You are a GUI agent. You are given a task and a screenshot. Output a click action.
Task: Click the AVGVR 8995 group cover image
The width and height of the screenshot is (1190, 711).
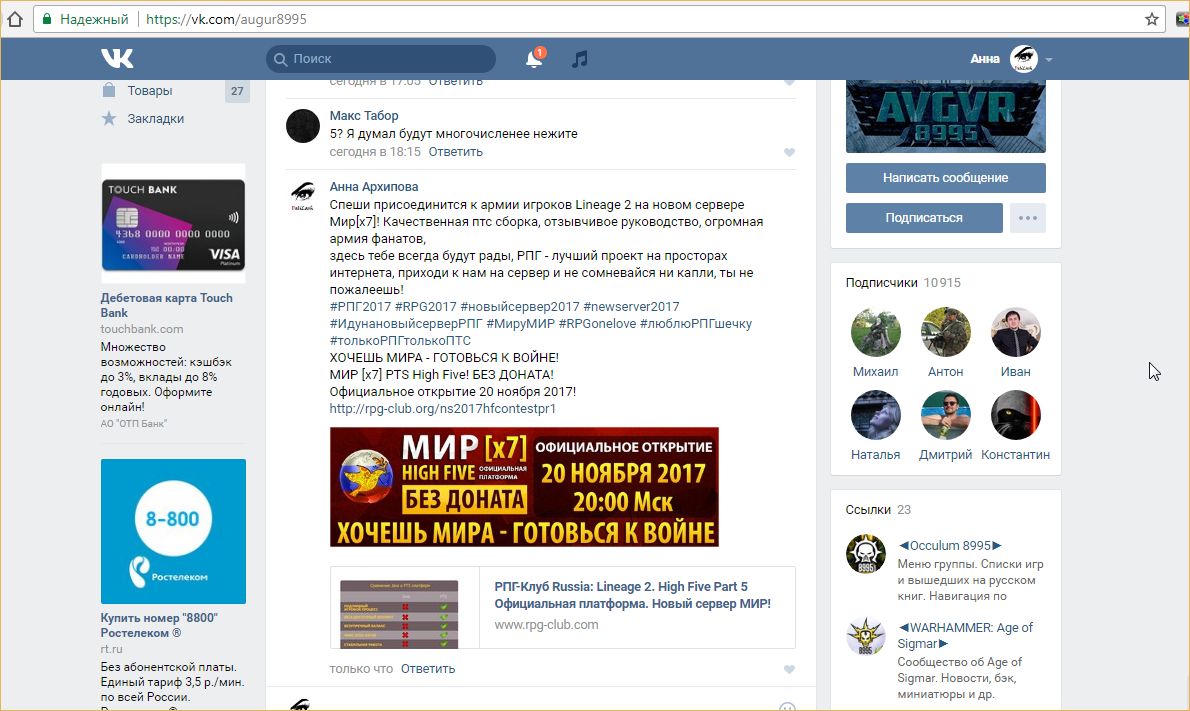click(946, 116)
